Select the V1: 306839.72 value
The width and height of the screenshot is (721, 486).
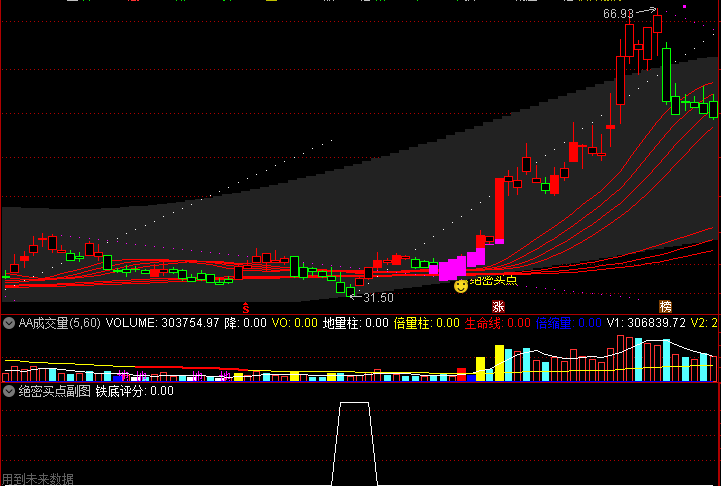point(646,323)
